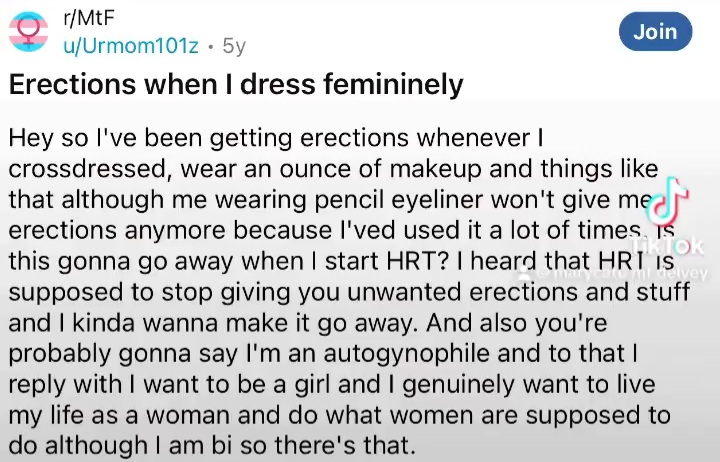Screen dimensions: 720x462
Task: Click the word 'crossdressed,' in post body
Action: click(x=90, y=169)
